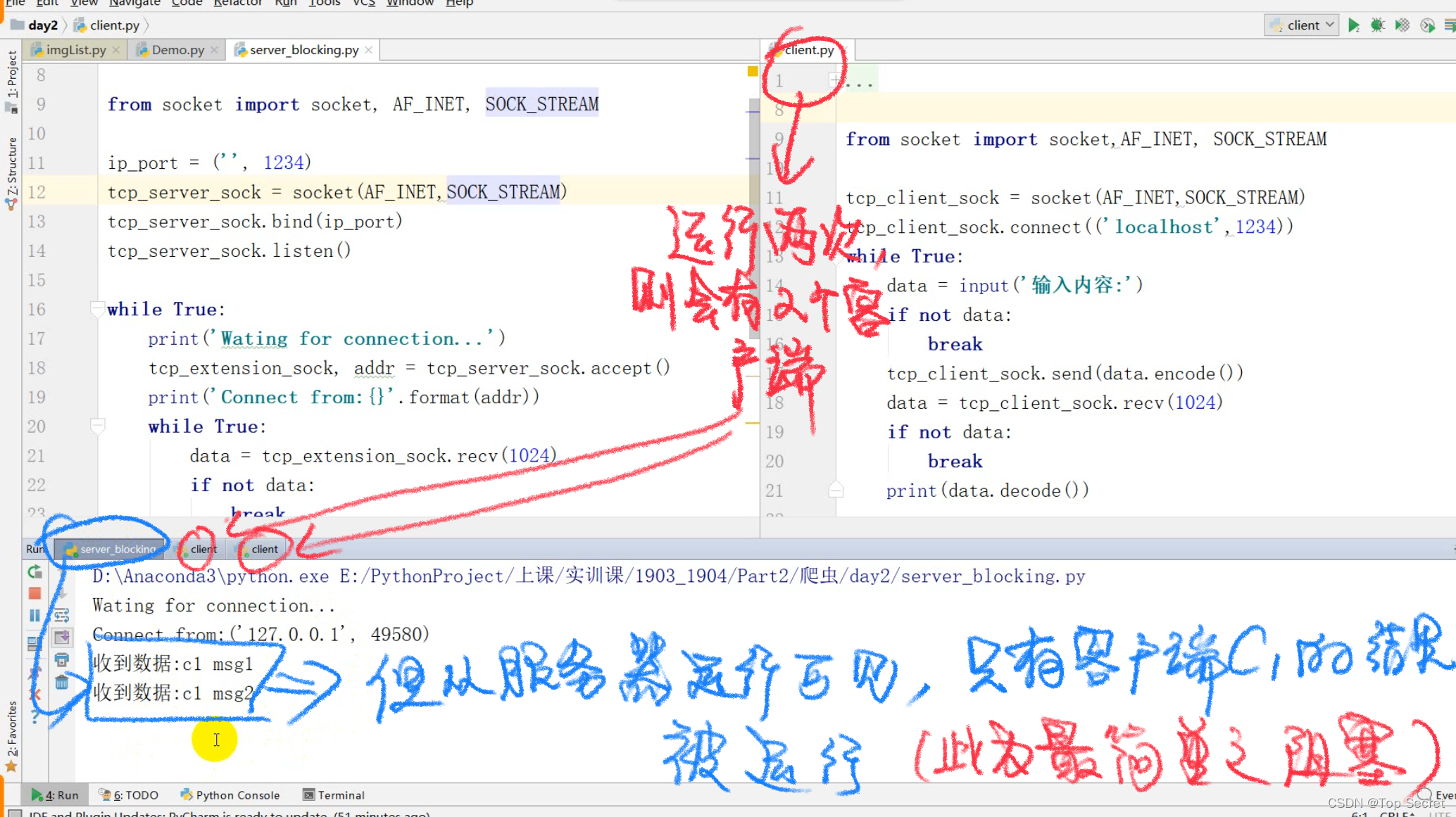Clear console with the trash can icon
Screen dimensions: 1456x817
(62, 682)
